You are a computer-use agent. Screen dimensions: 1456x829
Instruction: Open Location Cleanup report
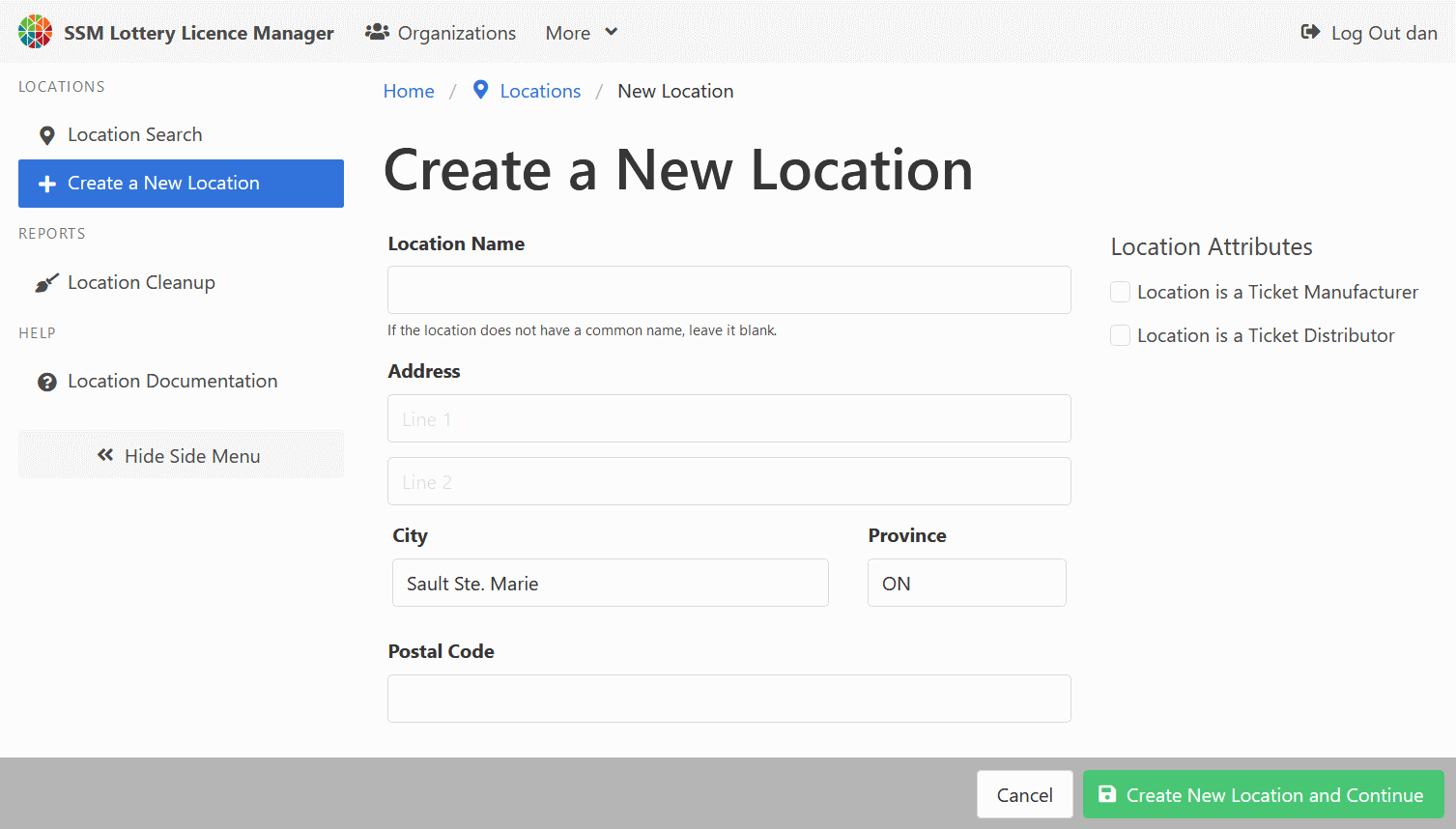pyautogui.click(x=181, y=283)
